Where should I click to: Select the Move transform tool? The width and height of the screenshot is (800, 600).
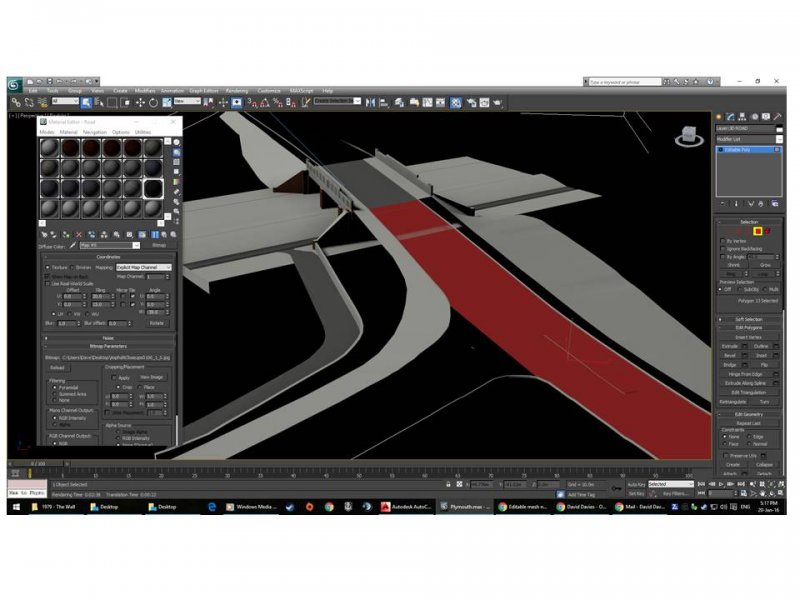coord(140,102)
